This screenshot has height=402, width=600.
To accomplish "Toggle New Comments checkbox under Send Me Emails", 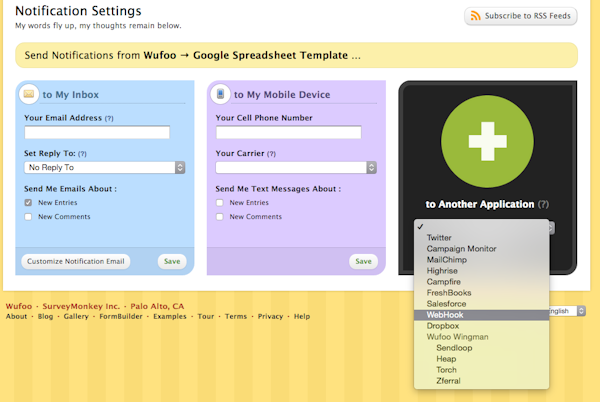I will pos(28,217).
